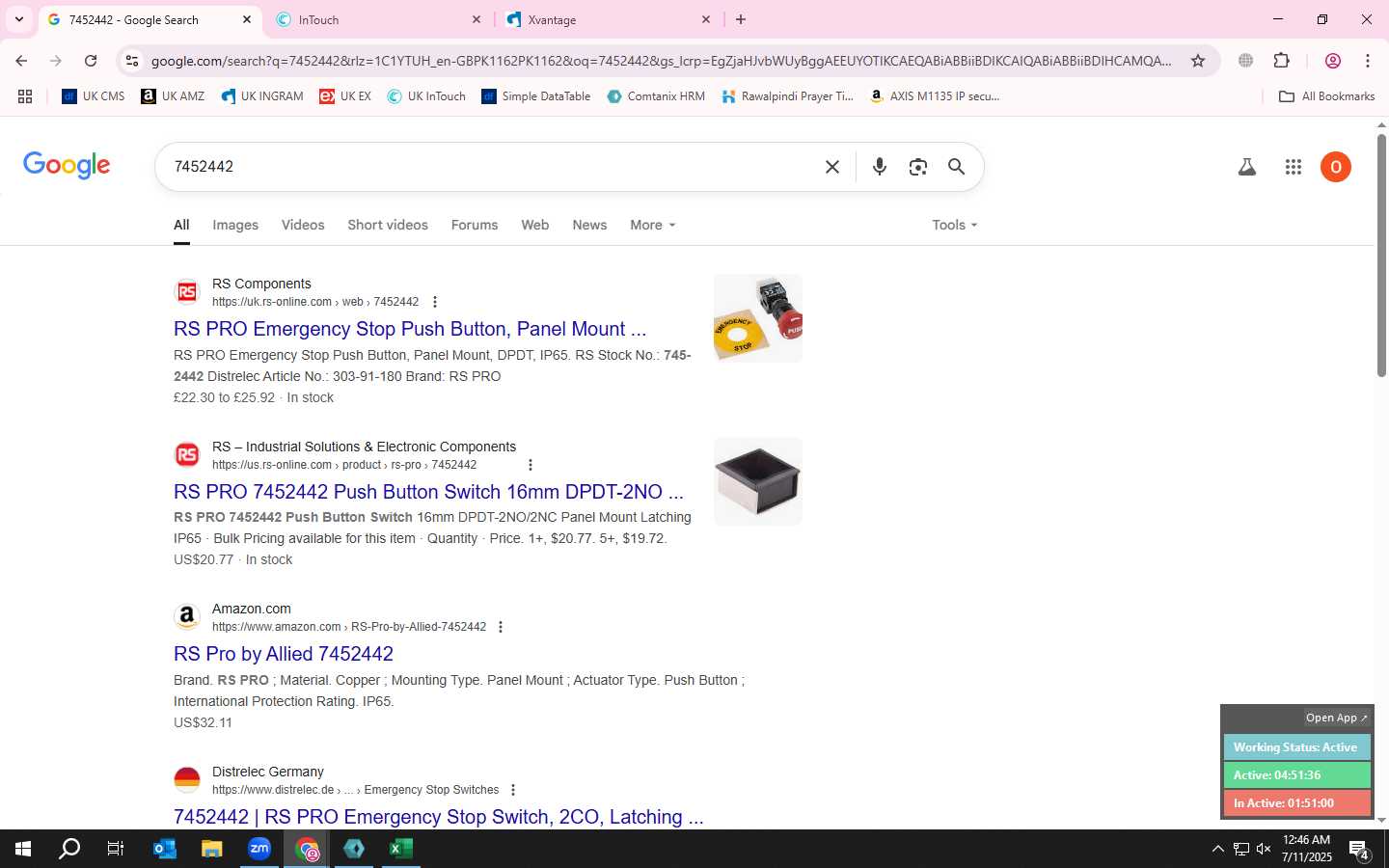
Task: Open the Chrome three-dot menu
Action: tap(1368, 61)
